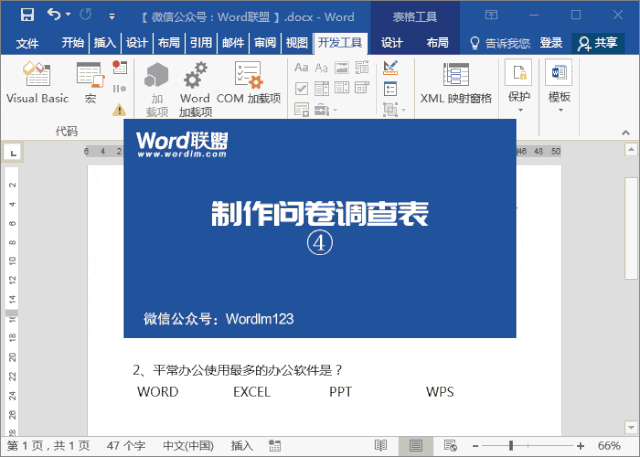Open the XML 映射窗格 pane
The height and width of the screenshot is (457, 640).
pyautogui.click(x=456, y=83)
